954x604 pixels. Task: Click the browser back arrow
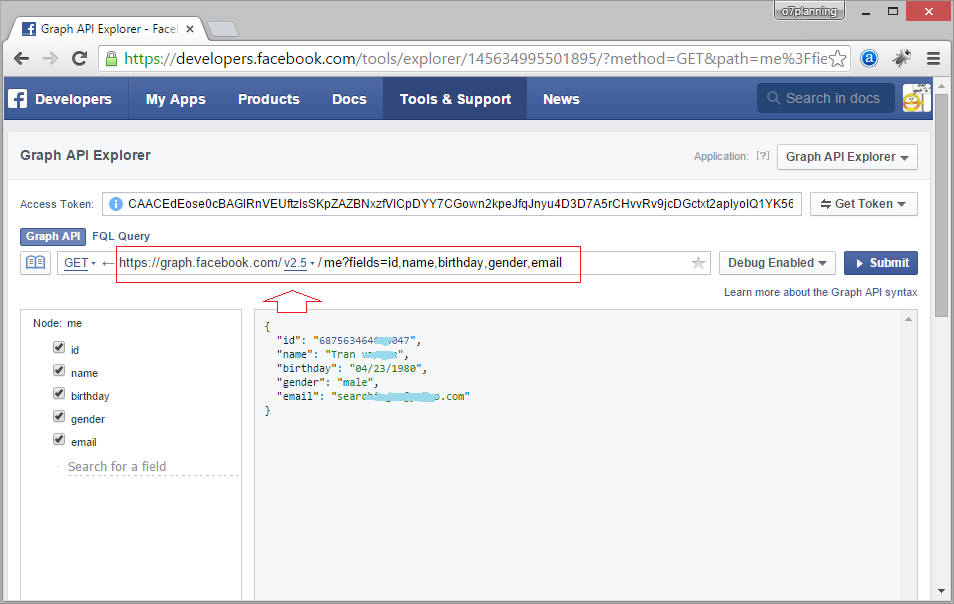click(21, 58)
